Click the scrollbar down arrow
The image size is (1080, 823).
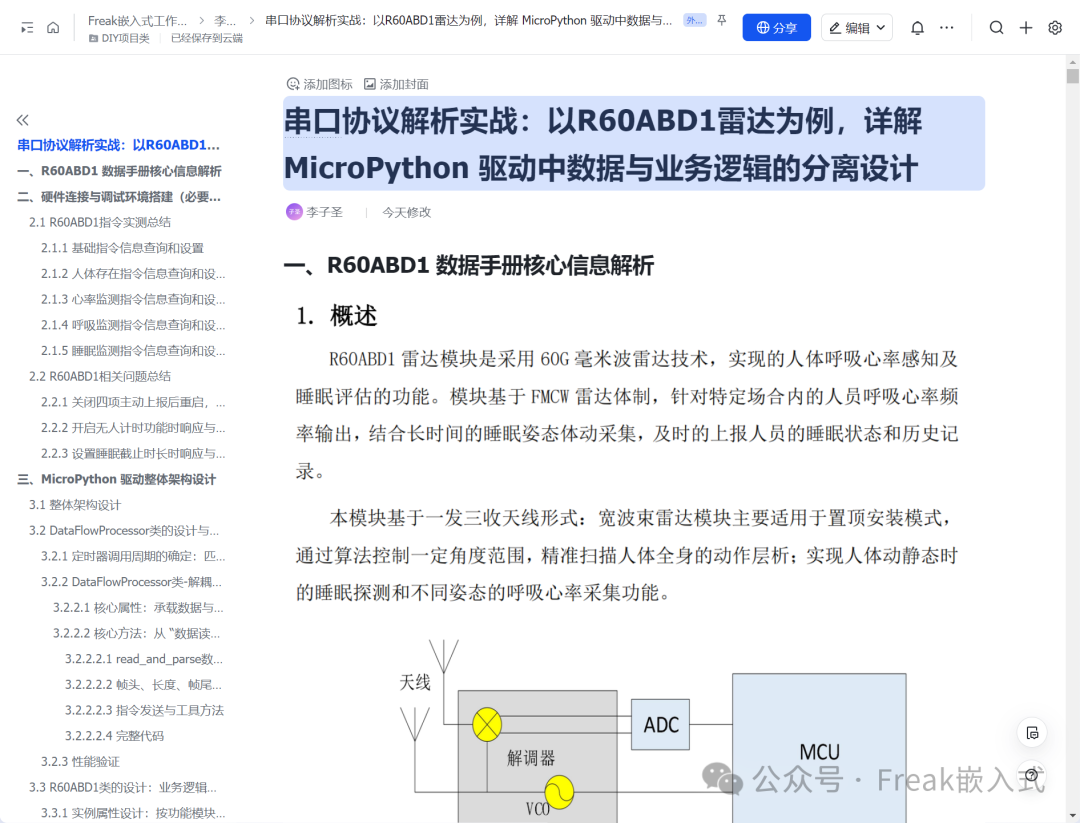(x=1072, y=816)
